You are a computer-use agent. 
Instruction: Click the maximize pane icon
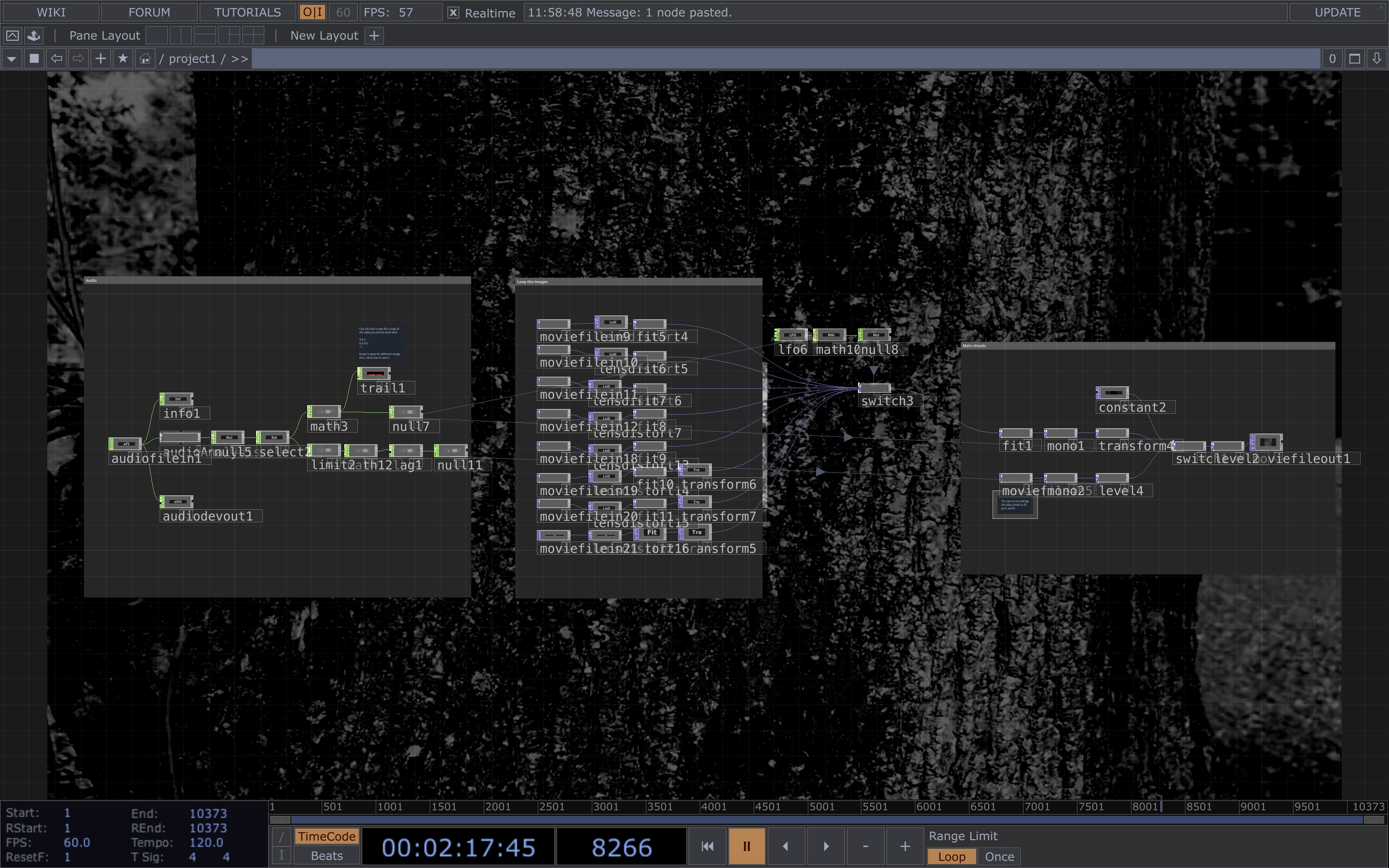pos(1355,58)
